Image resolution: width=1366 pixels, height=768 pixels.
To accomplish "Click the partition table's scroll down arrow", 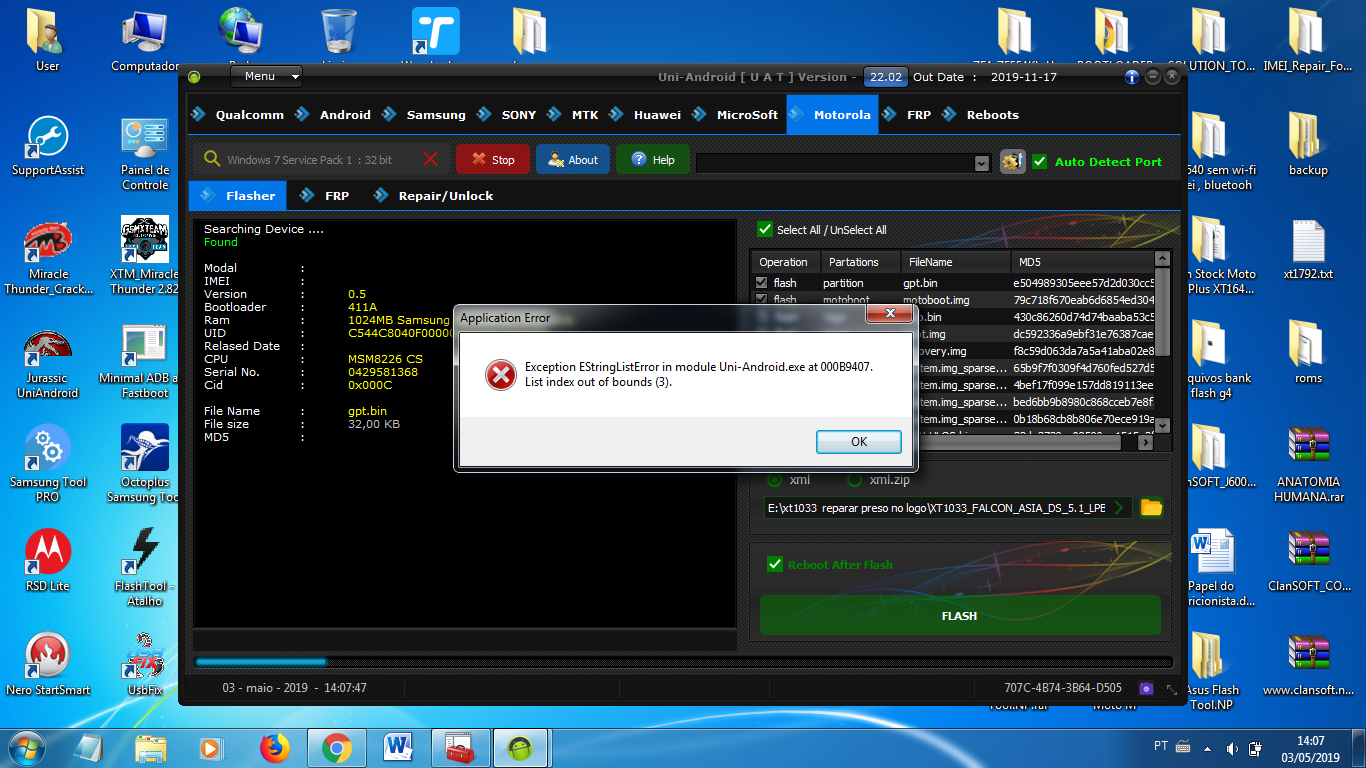I will 1162,425.
